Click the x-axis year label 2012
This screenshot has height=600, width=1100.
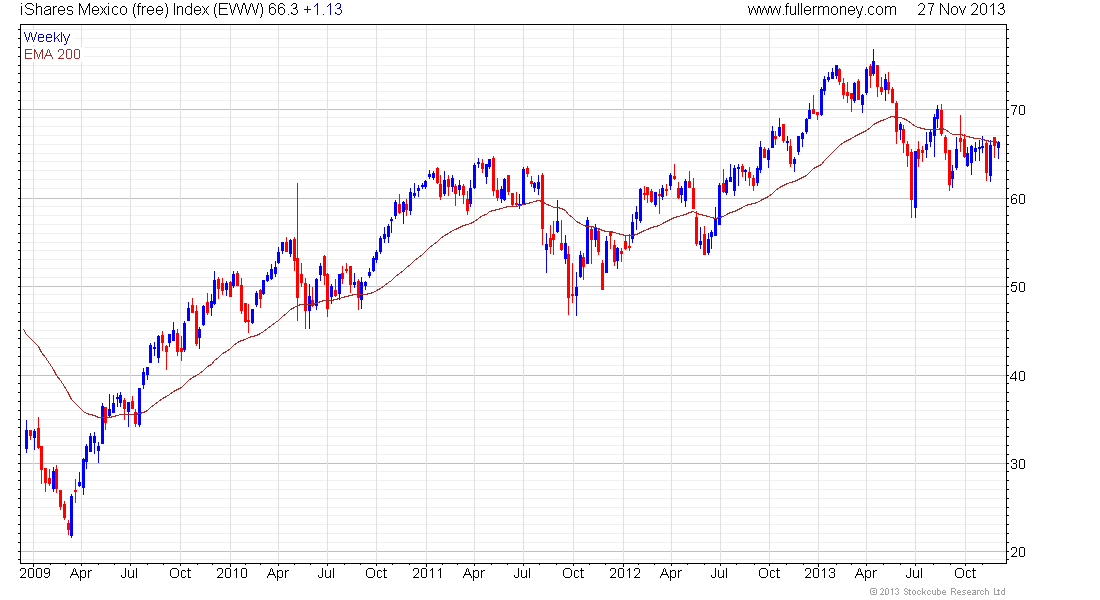(624, 573)
